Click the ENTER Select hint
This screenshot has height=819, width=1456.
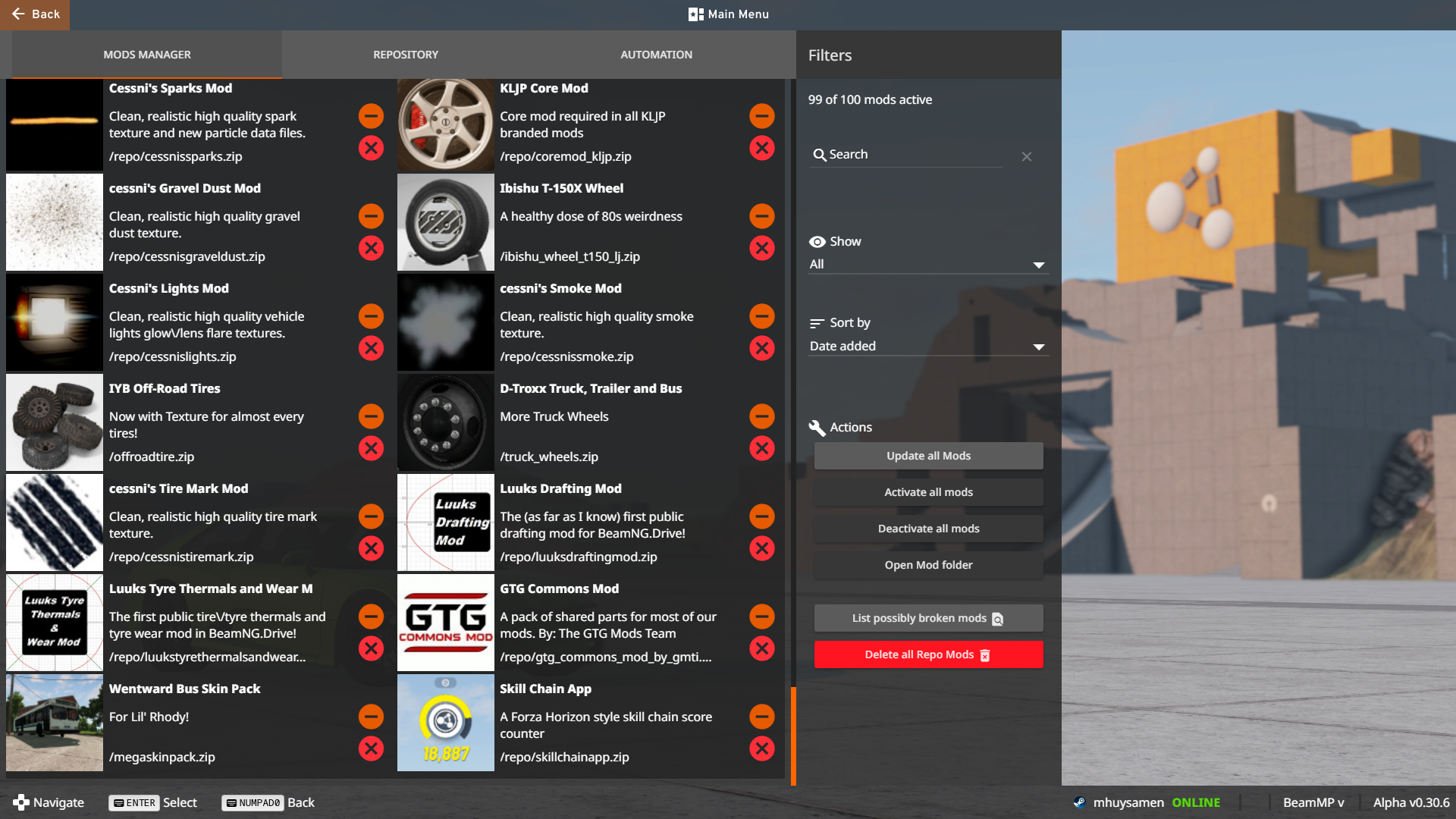pyautogui.click(x=153, y=802)
